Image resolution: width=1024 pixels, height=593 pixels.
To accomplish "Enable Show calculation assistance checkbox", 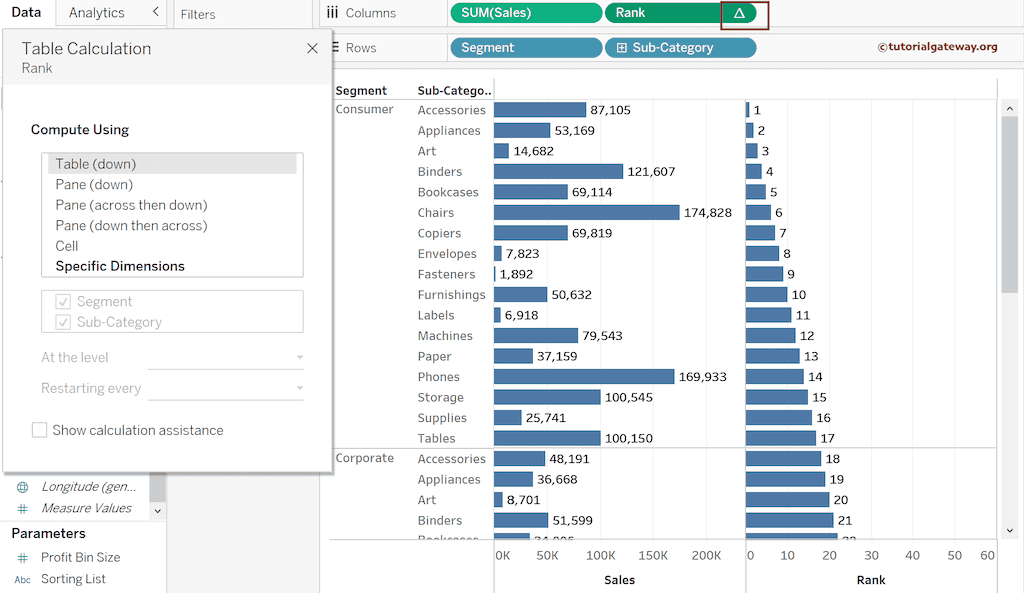I will pyautogui.click(x=40, y=430).
